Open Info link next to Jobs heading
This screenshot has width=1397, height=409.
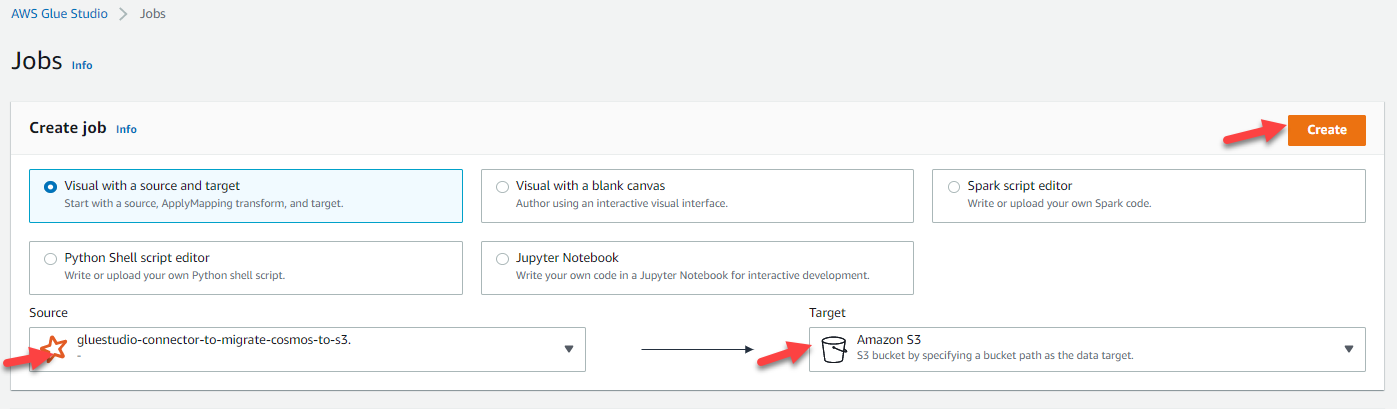pos(82,65)
